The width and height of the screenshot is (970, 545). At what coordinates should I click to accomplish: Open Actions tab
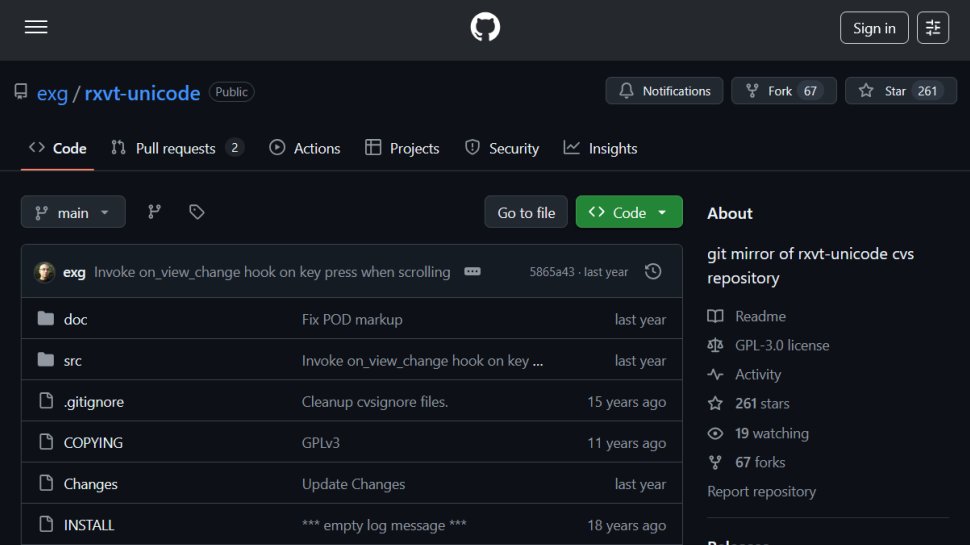[304, 148]
